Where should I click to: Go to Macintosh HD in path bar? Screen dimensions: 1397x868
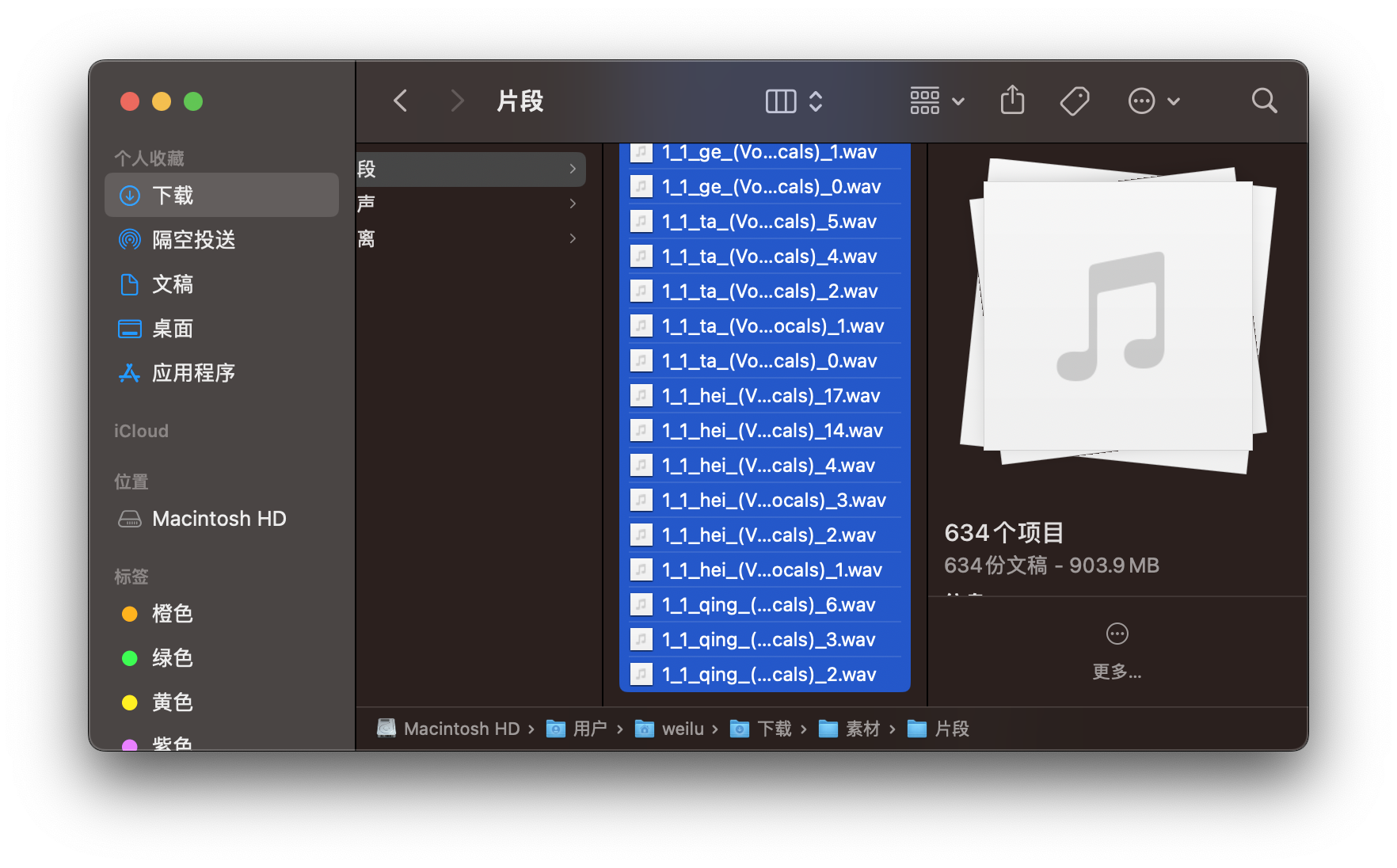[448, 729]
